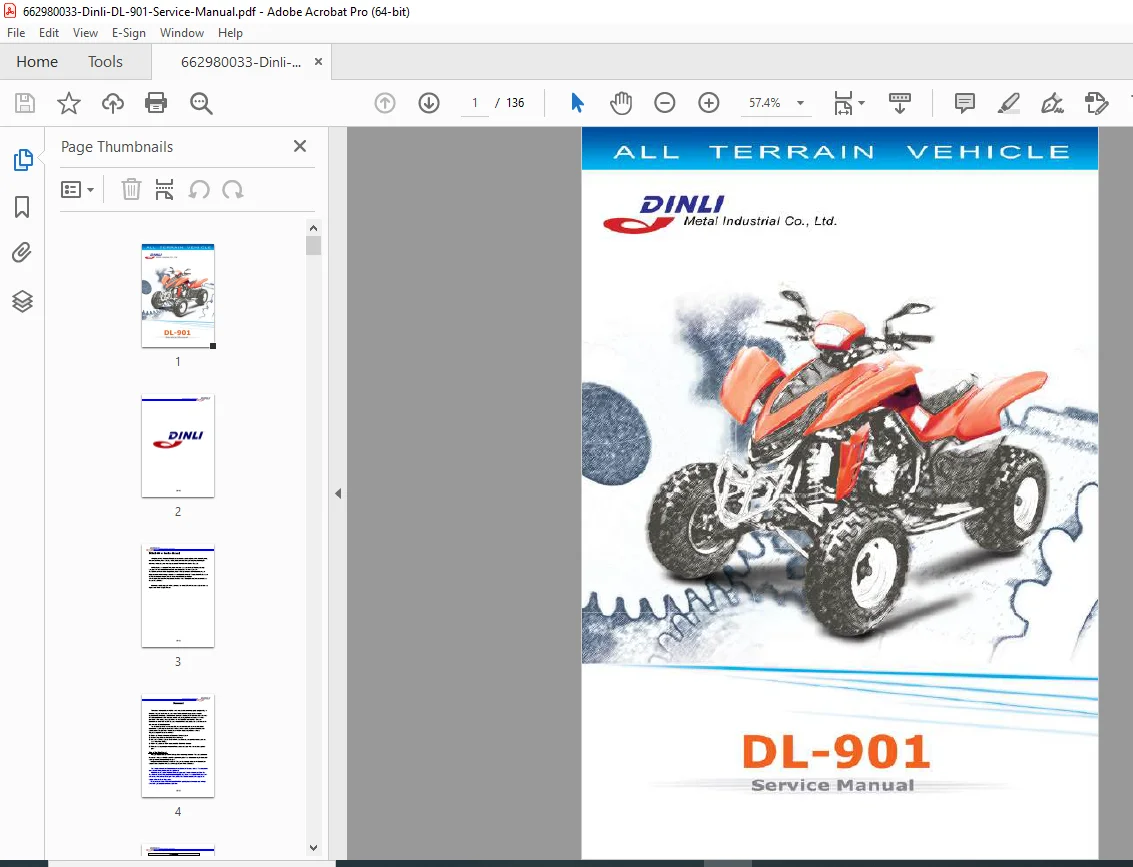Viewport: 1133px width, 867px height.
Task: Close the 662980033-Dinli document tab
Action: click(x=318, y=62)
